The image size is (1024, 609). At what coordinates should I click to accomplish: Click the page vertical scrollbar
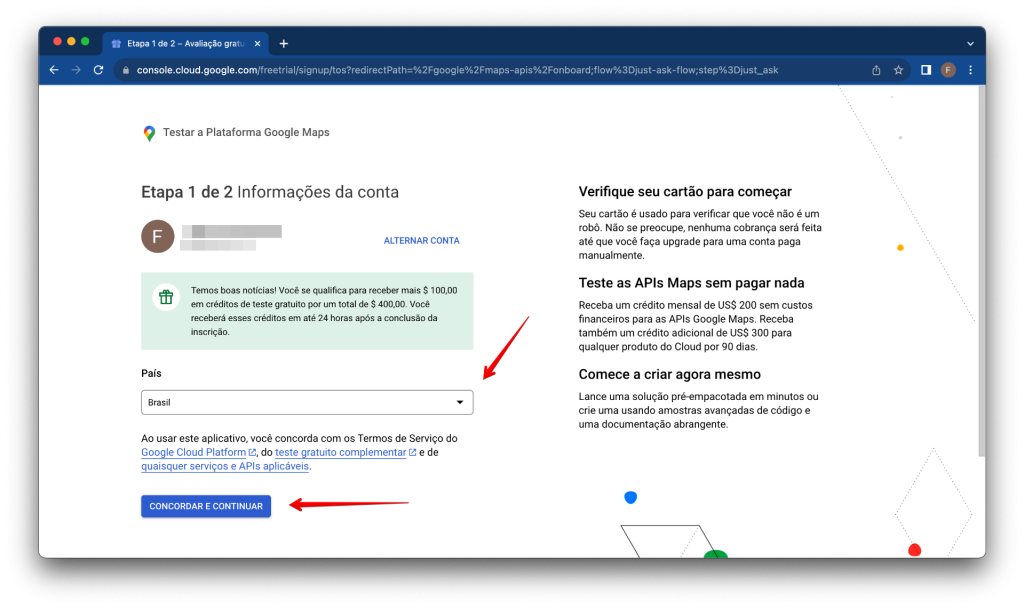[x=982, y=271]
